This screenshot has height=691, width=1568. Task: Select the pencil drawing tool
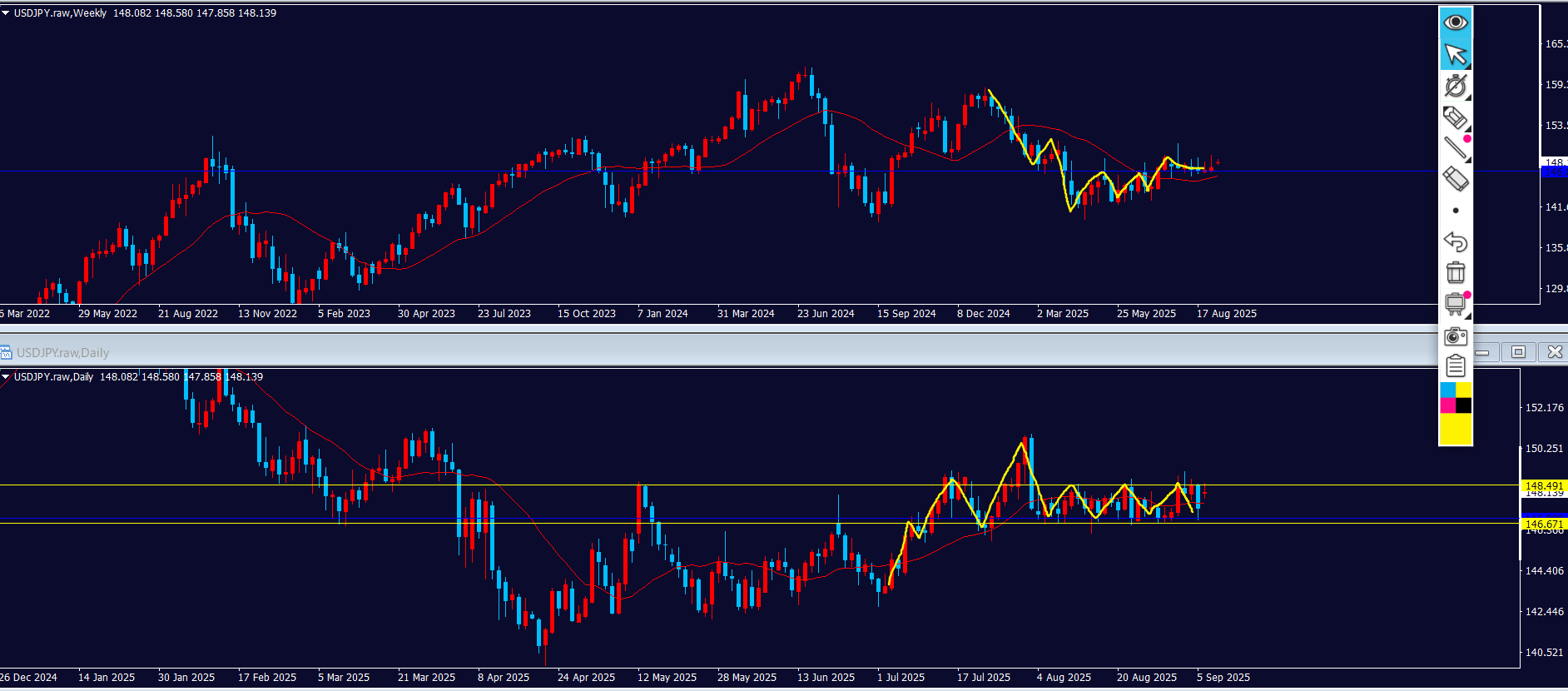1455,117
